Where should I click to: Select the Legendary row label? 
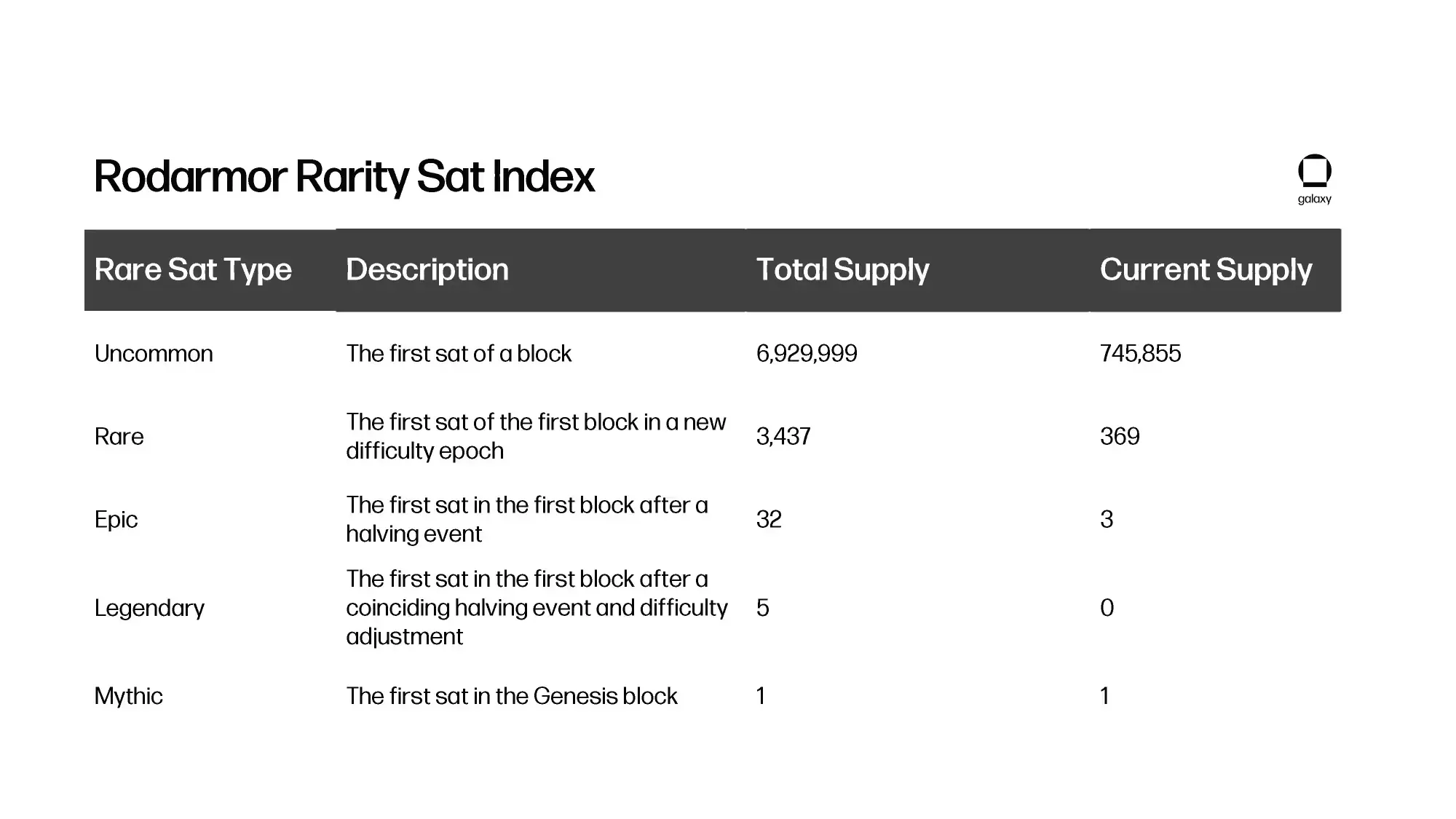[x=150, y=609]
